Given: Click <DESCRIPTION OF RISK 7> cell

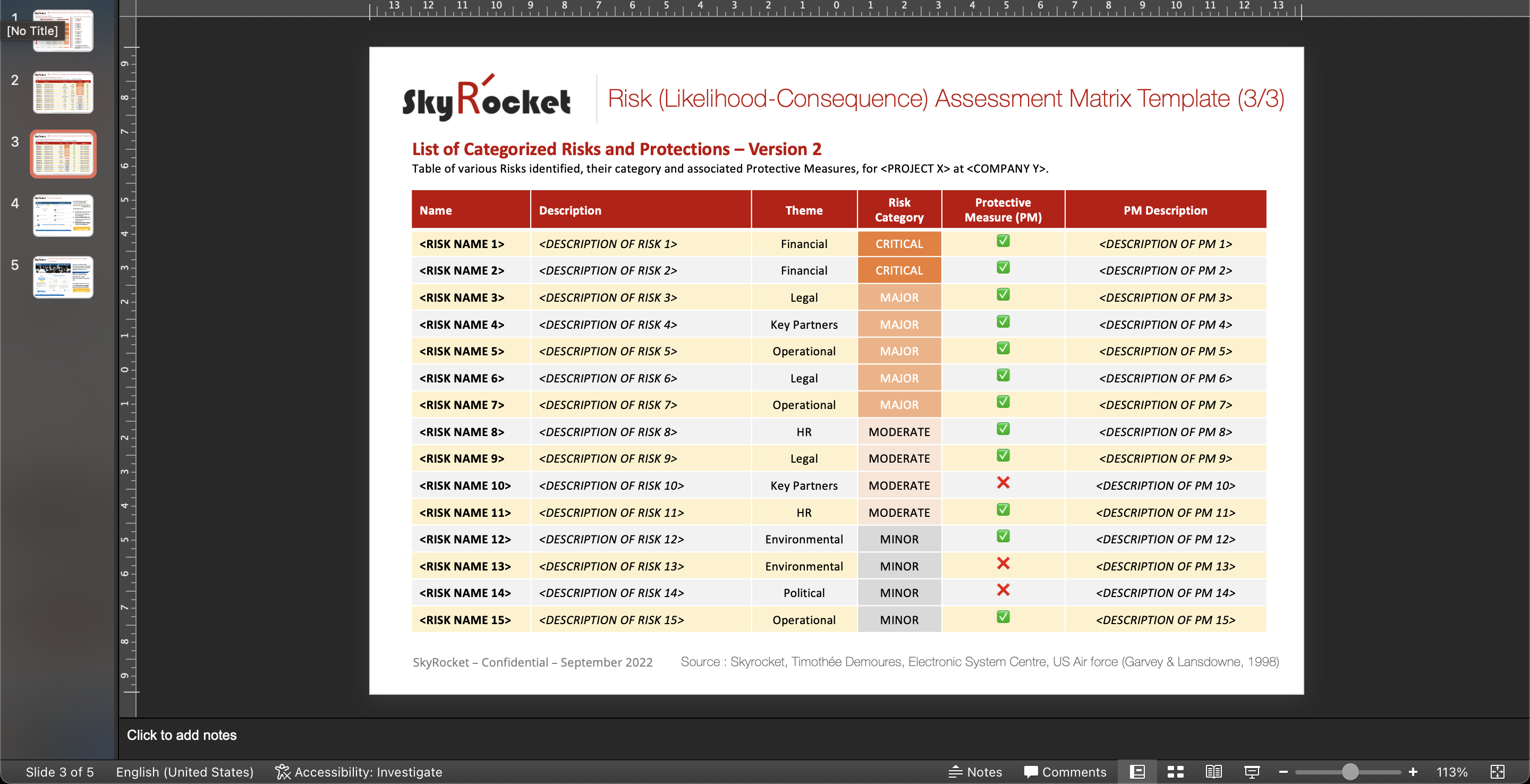Looking at the screenshot, I should [641, 405].
